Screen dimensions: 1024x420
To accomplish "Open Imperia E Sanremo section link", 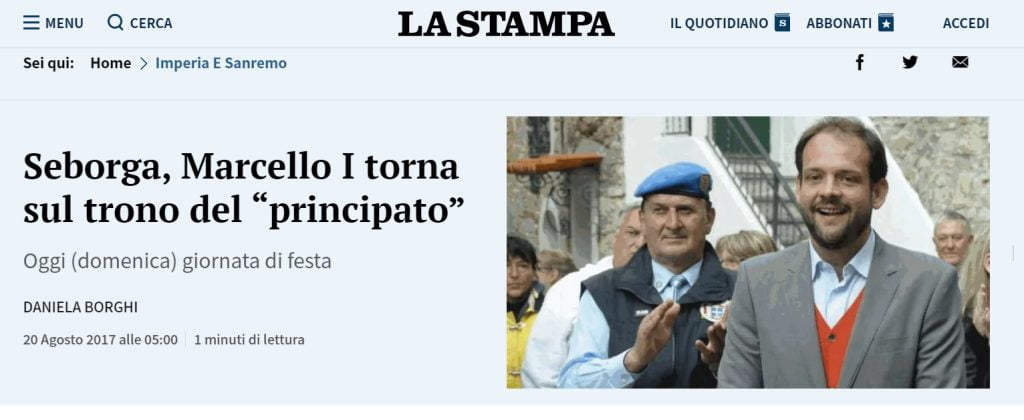I will pos(221,63).
